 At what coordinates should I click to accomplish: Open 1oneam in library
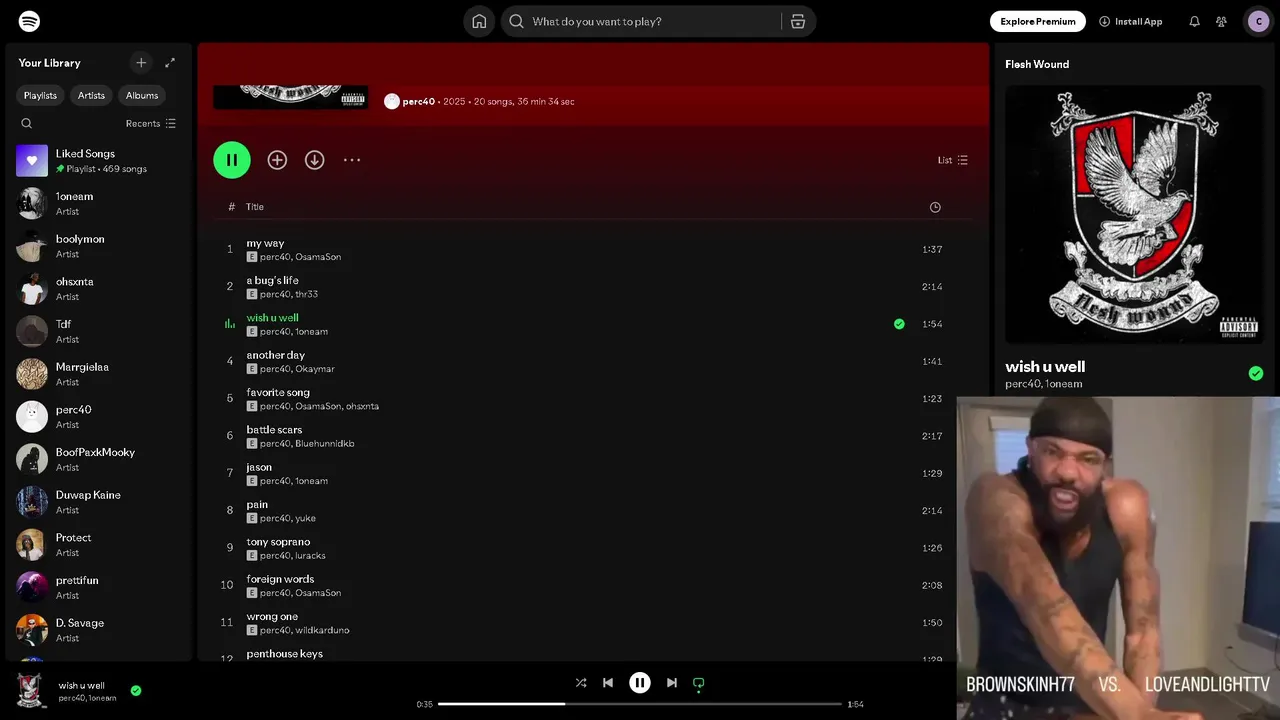(98, 203)
